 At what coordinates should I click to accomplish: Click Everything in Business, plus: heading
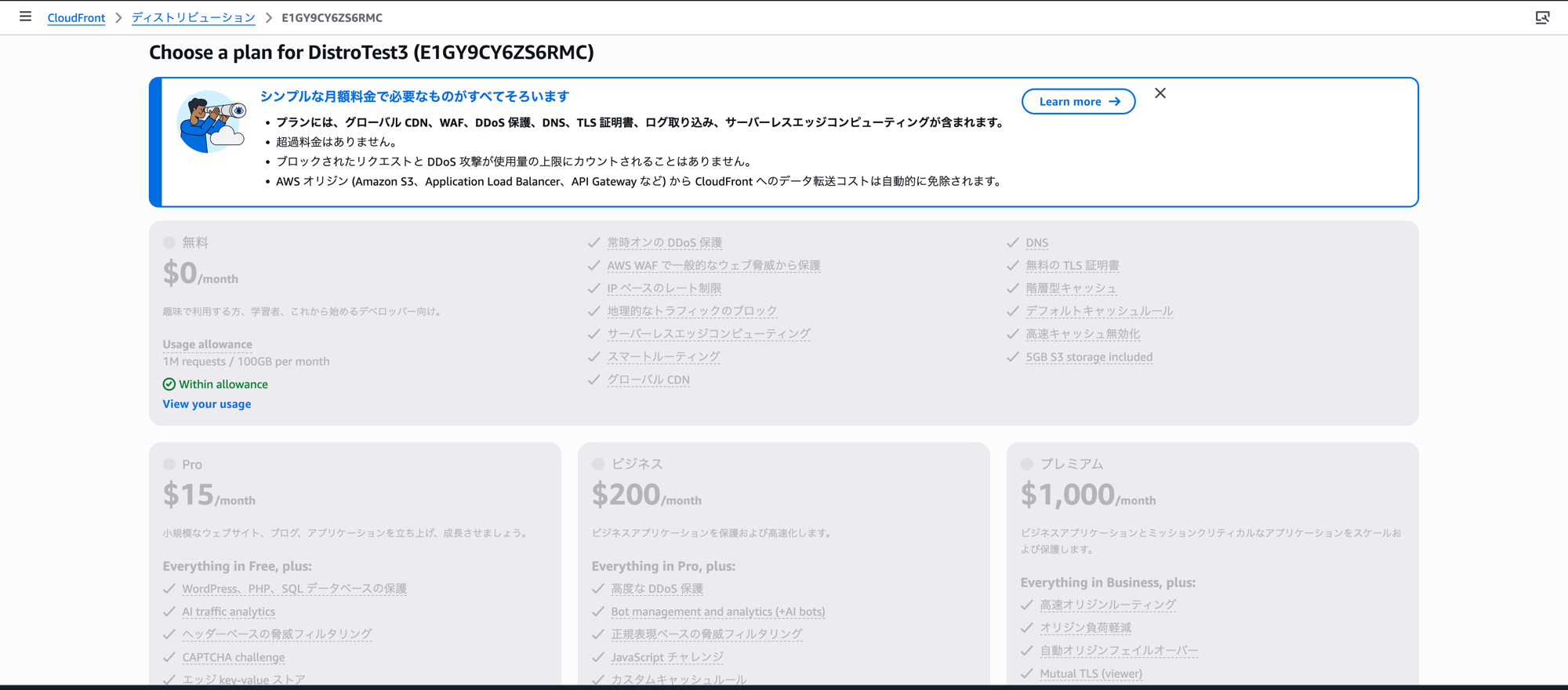pos(1108,583)
